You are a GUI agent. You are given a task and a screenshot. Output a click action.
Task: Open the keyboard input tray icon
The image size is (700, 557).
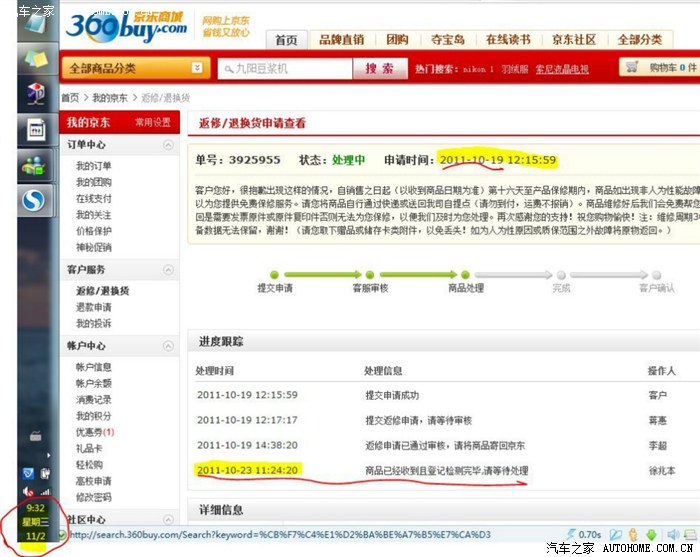tap(36, 436)
